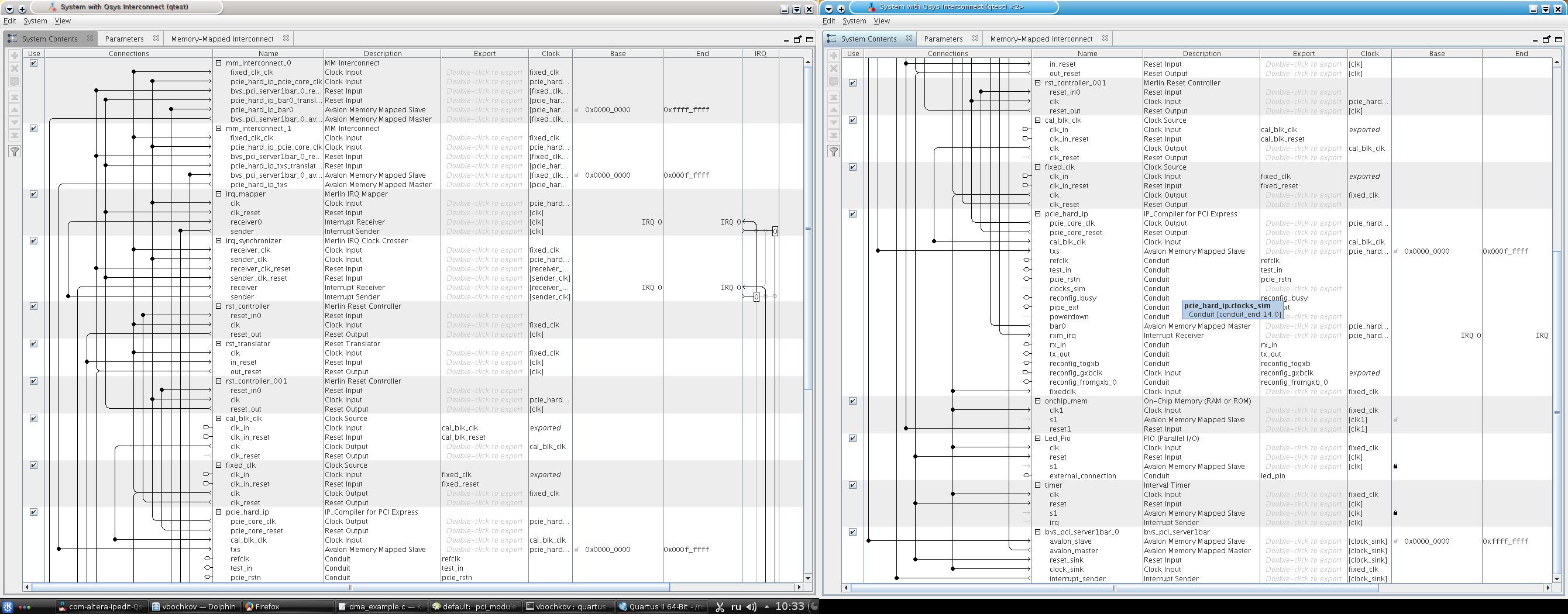Viewport: 1568px width, 614px height.
Task: Click the left window vertical scrollbar thumb
Action: pos(808,228)
